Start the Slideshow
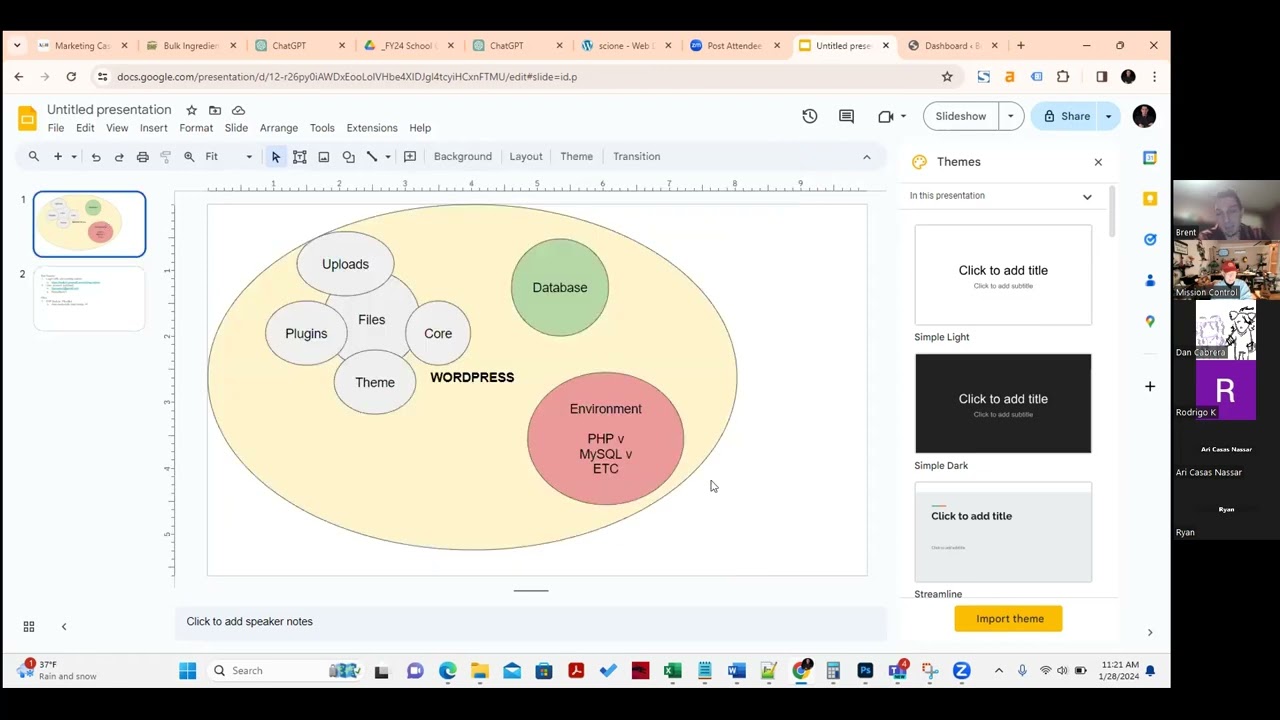 click(961, 116)
